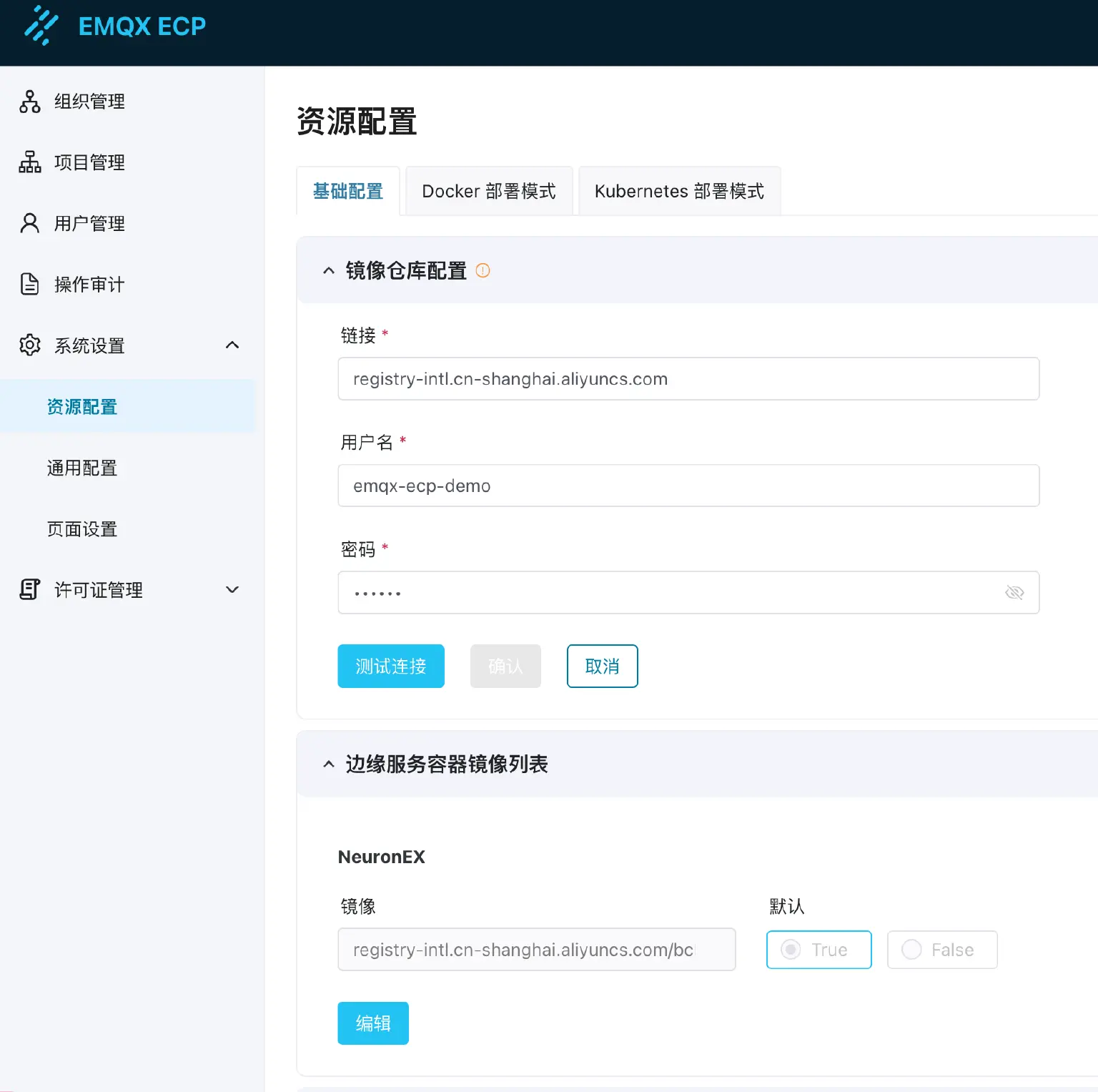Click into the 用户名 input field
Image resolution: width=1098 pixels, height=1092 pixels.
click(688, 486)
